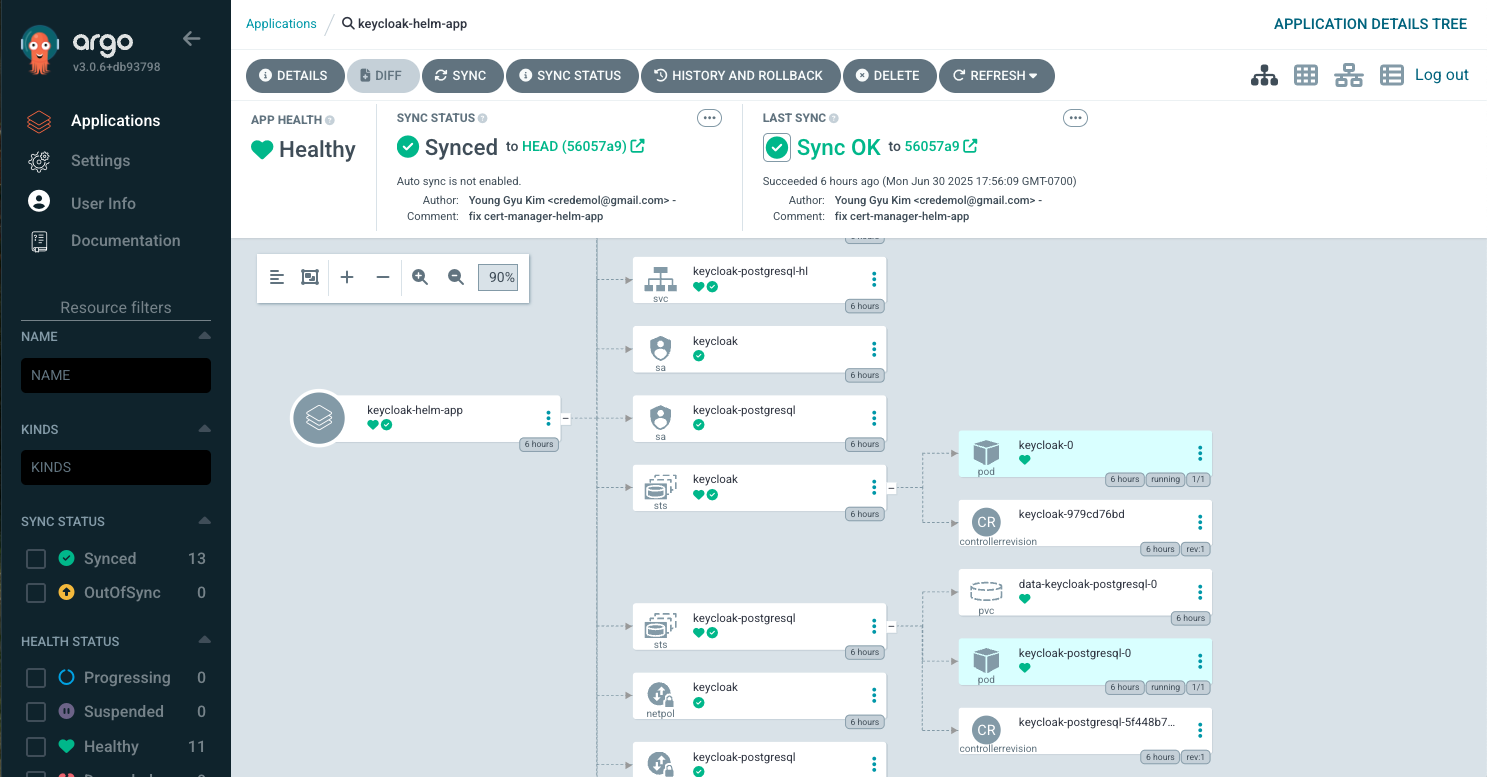Open the kebab menu of keycloak netpol
Screen dimensions: 1487x777
(x=874, y=695)
